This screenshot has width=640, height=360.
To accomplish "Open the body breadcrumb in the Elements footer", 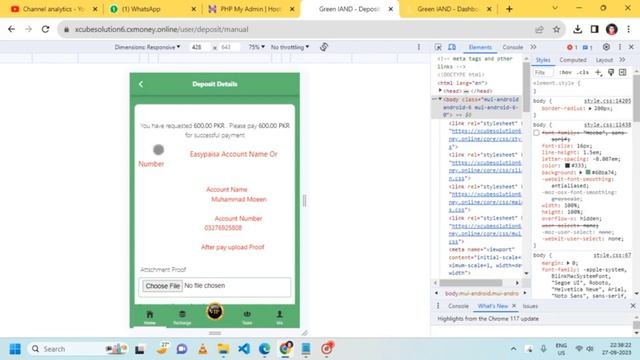I will (482, 293).
